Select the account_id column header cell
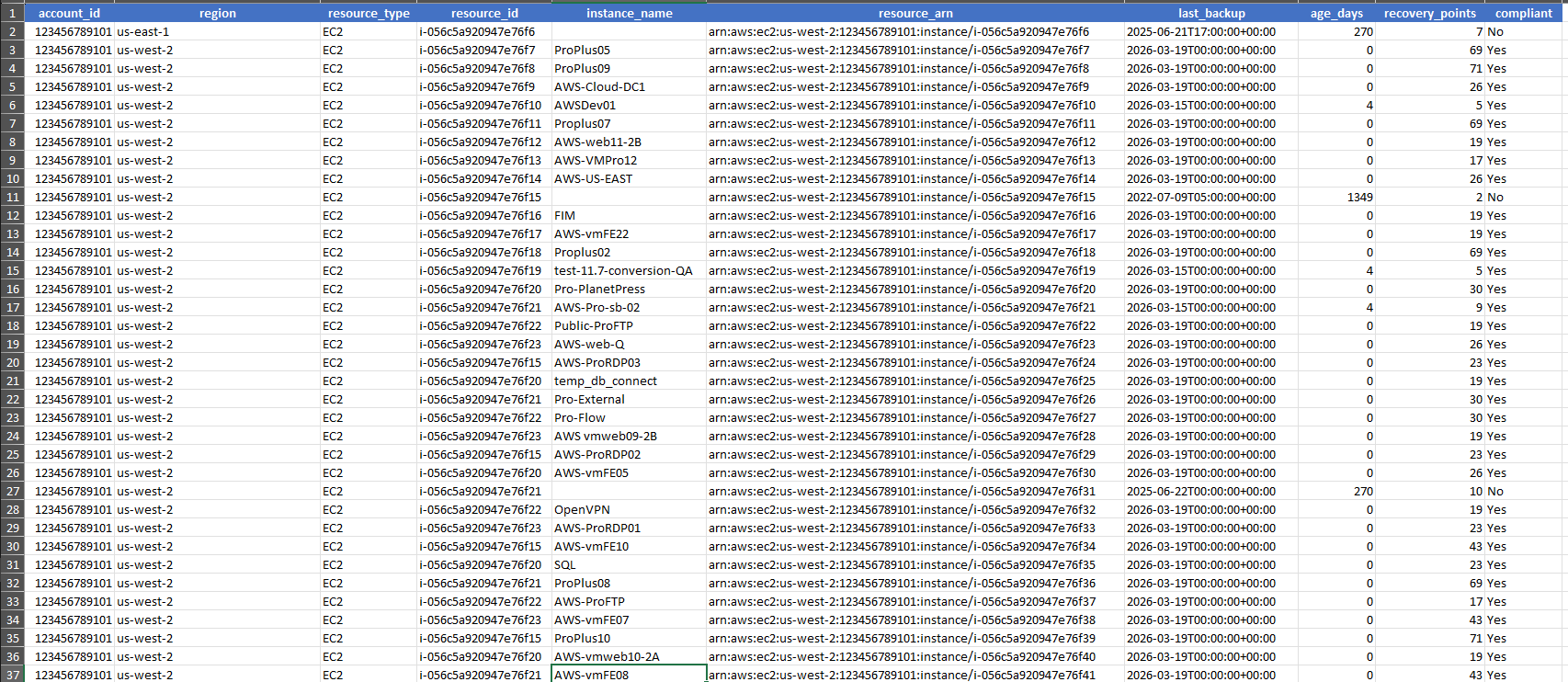Viewport: 1568px width, 682px height. pos(69,13)
